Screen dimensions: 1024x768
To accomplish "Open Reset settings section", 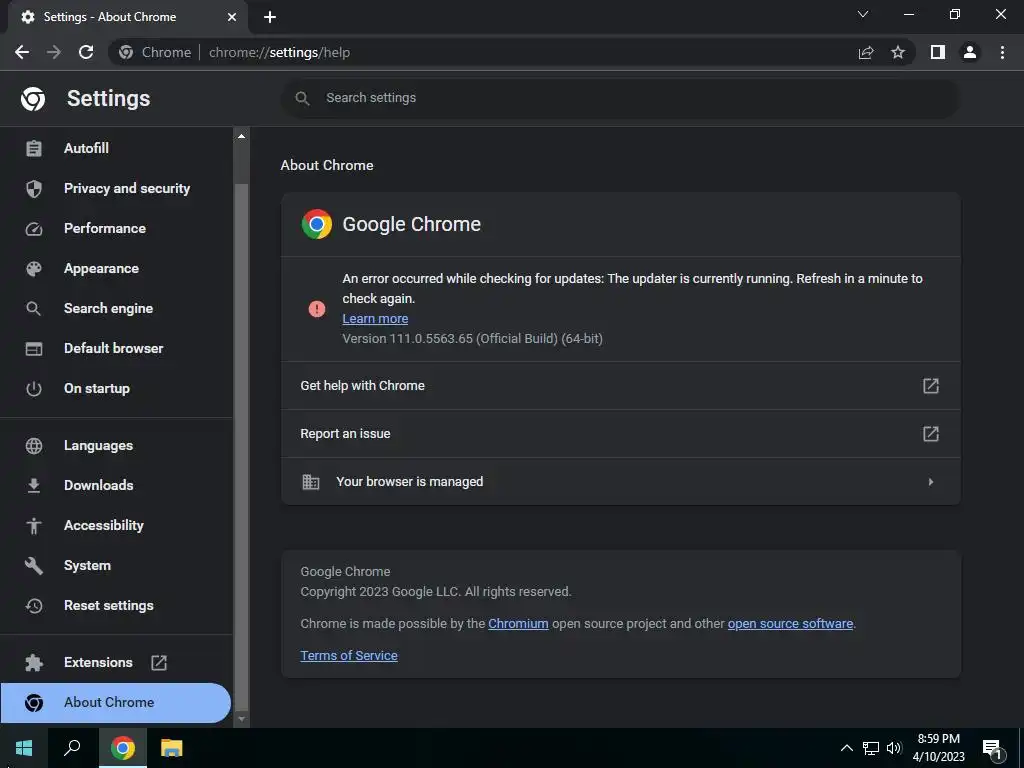I will coord(116,605).
